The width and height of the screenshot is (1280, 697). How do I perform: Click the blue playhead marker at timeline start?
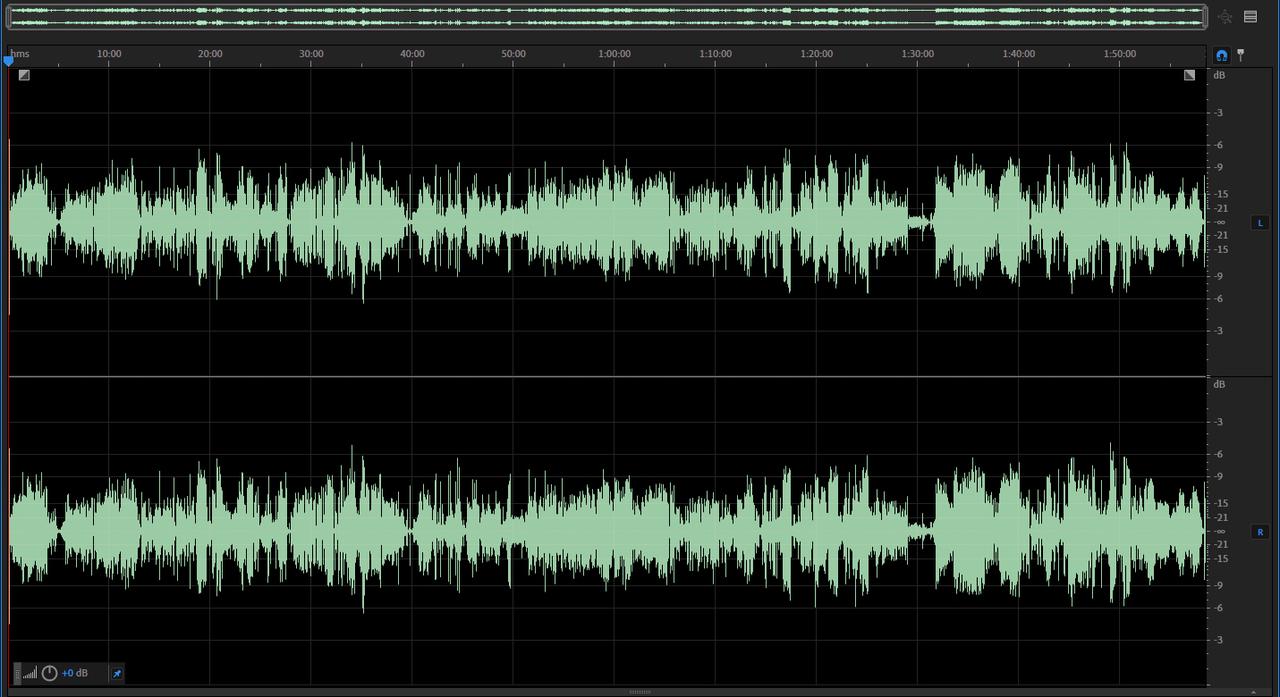(x=9, y=61)
